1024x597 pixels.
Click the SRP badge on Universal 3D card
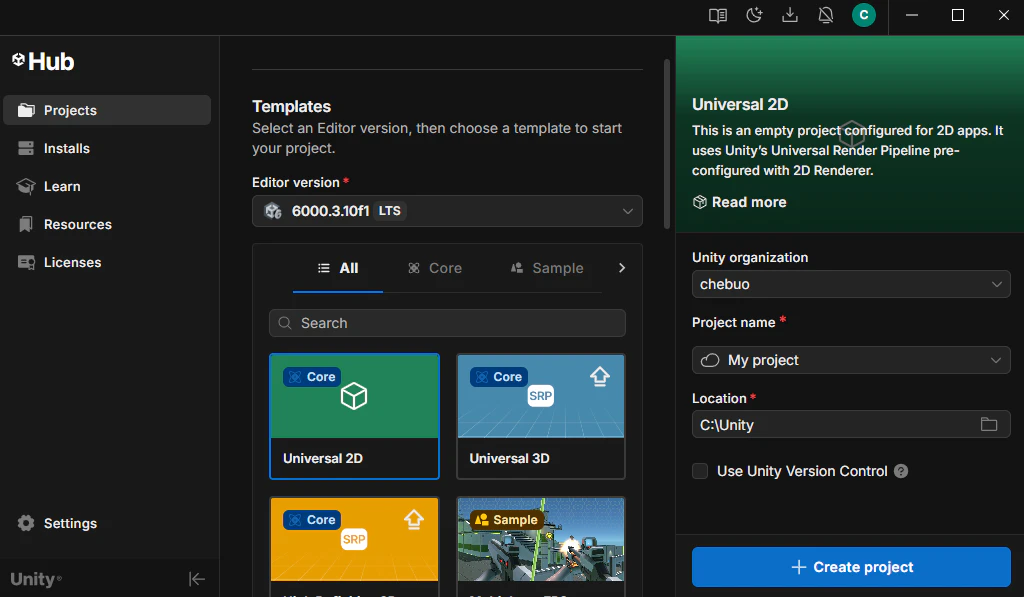pyautogui.click(x=541, y=396)
